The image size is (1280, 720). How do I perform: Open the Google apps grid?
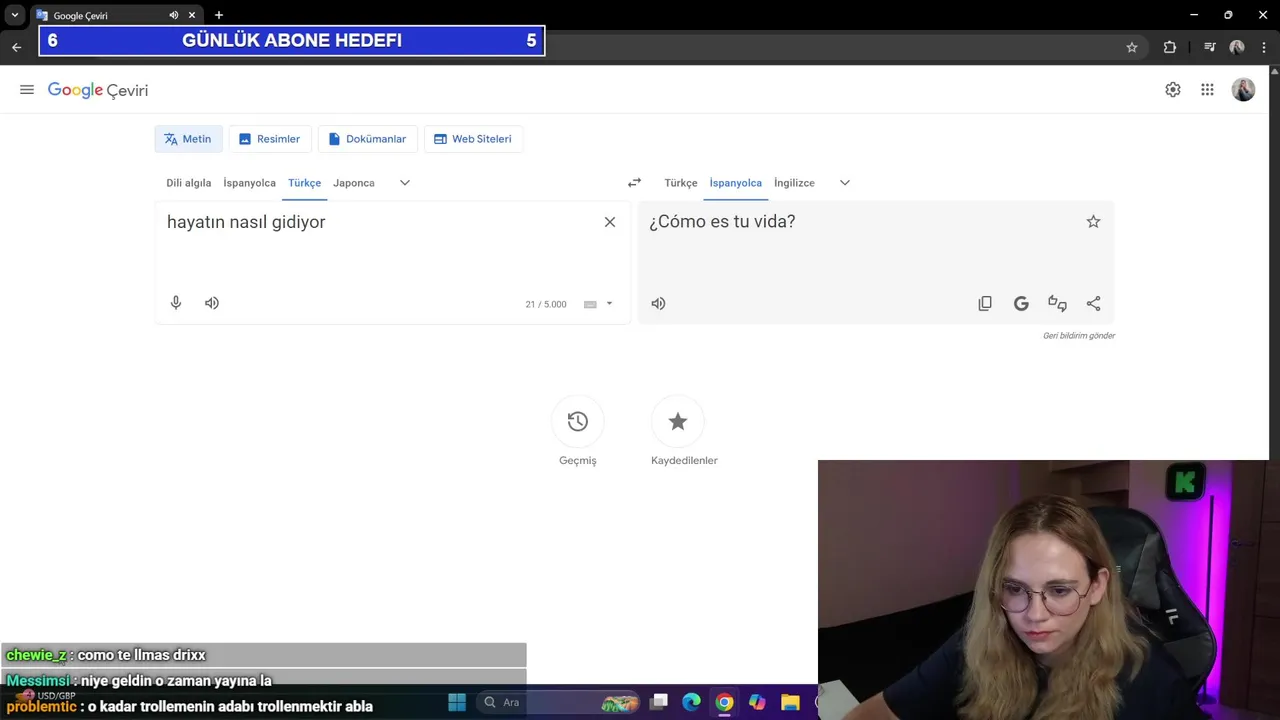1208,90
